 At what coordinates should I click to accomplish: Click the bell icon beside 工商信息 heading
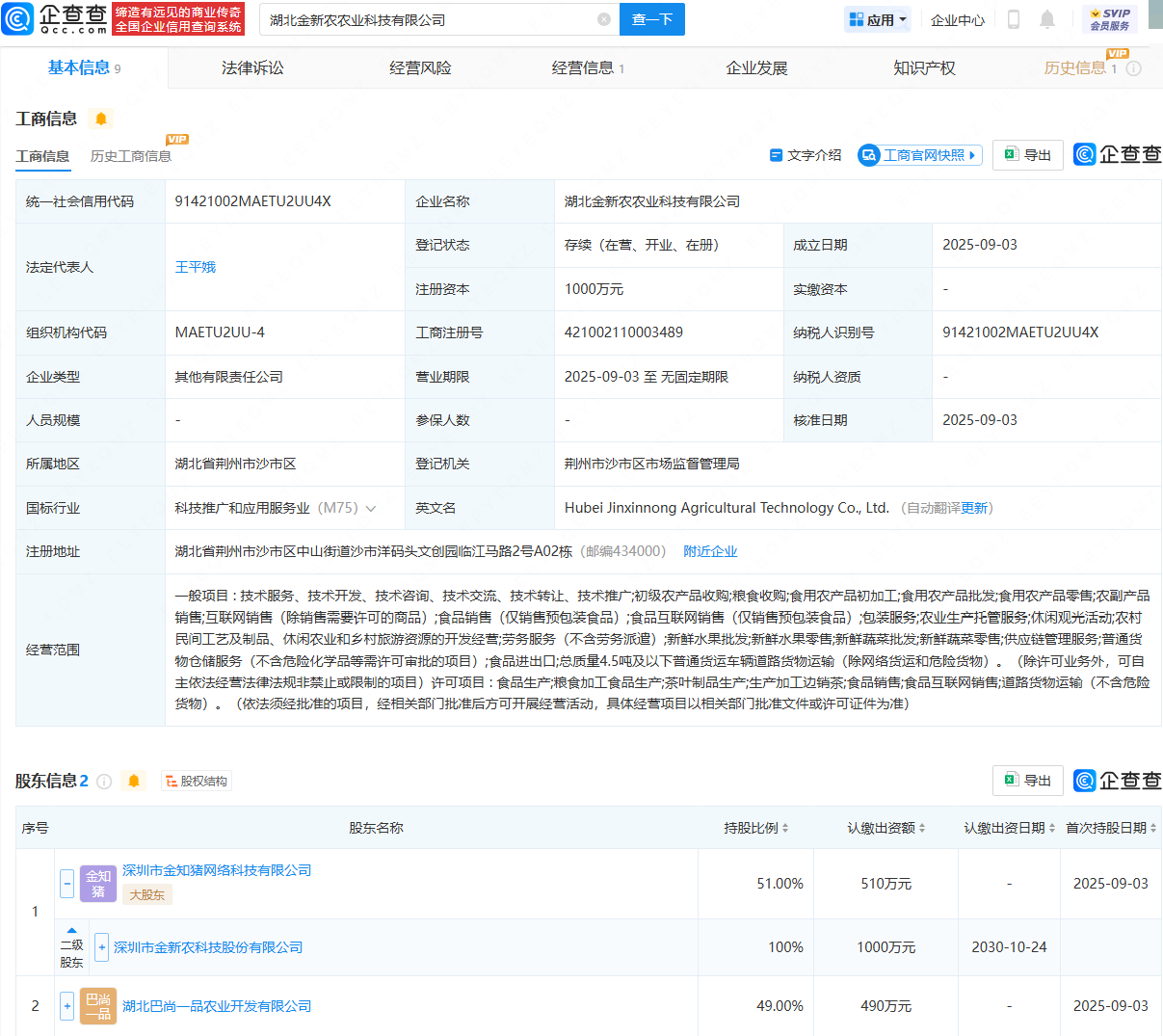coord(101,119)
